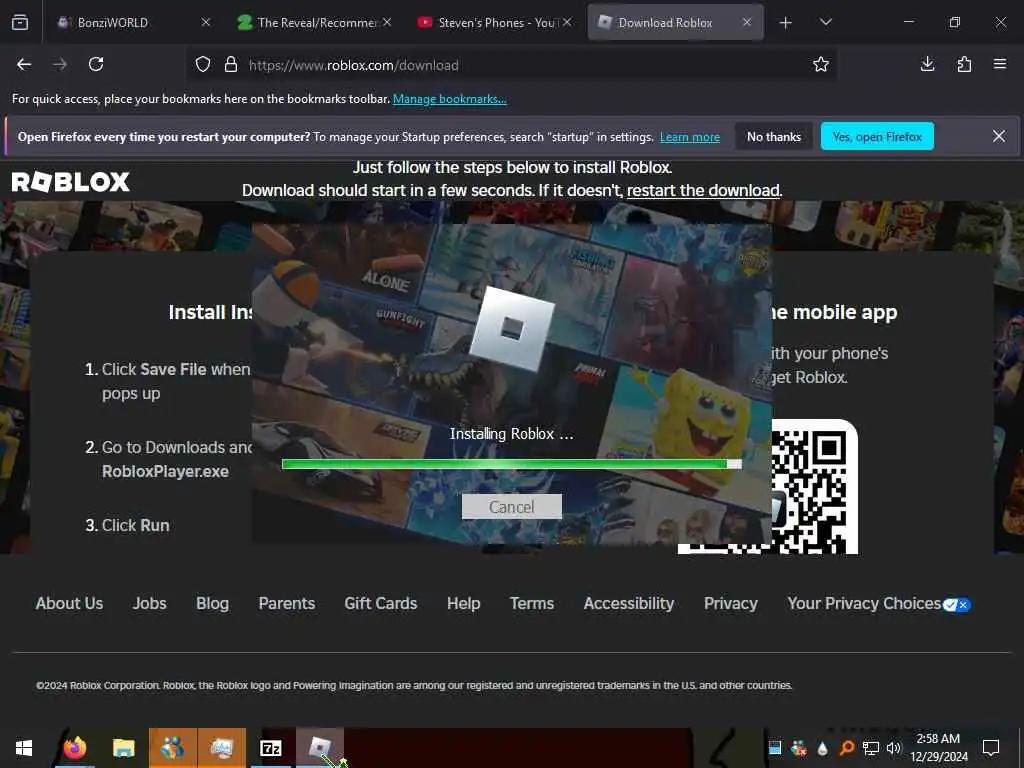Click the Roblox installer logo tile
1024x768 pixels.
tap(512, 329)
